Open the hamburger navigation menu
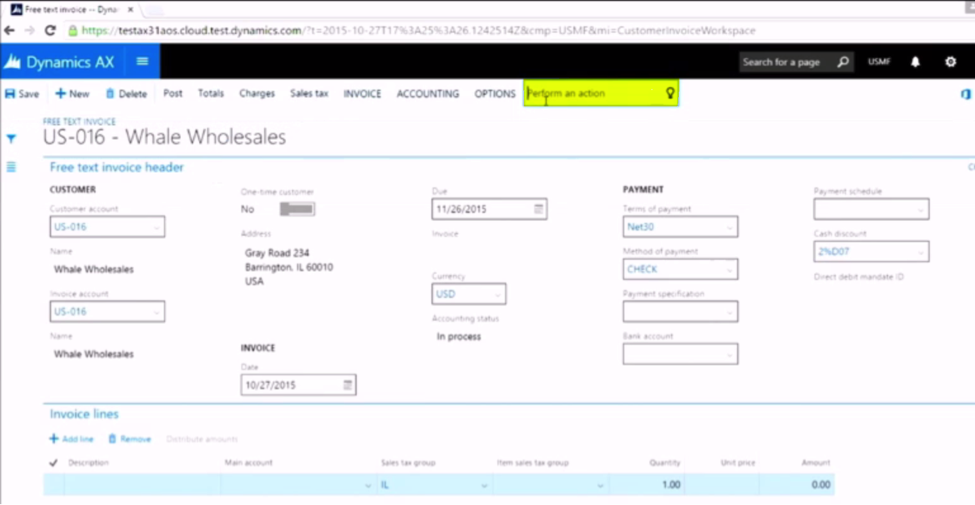The width and height of the screenshot is (975, 505). (142, 61)
